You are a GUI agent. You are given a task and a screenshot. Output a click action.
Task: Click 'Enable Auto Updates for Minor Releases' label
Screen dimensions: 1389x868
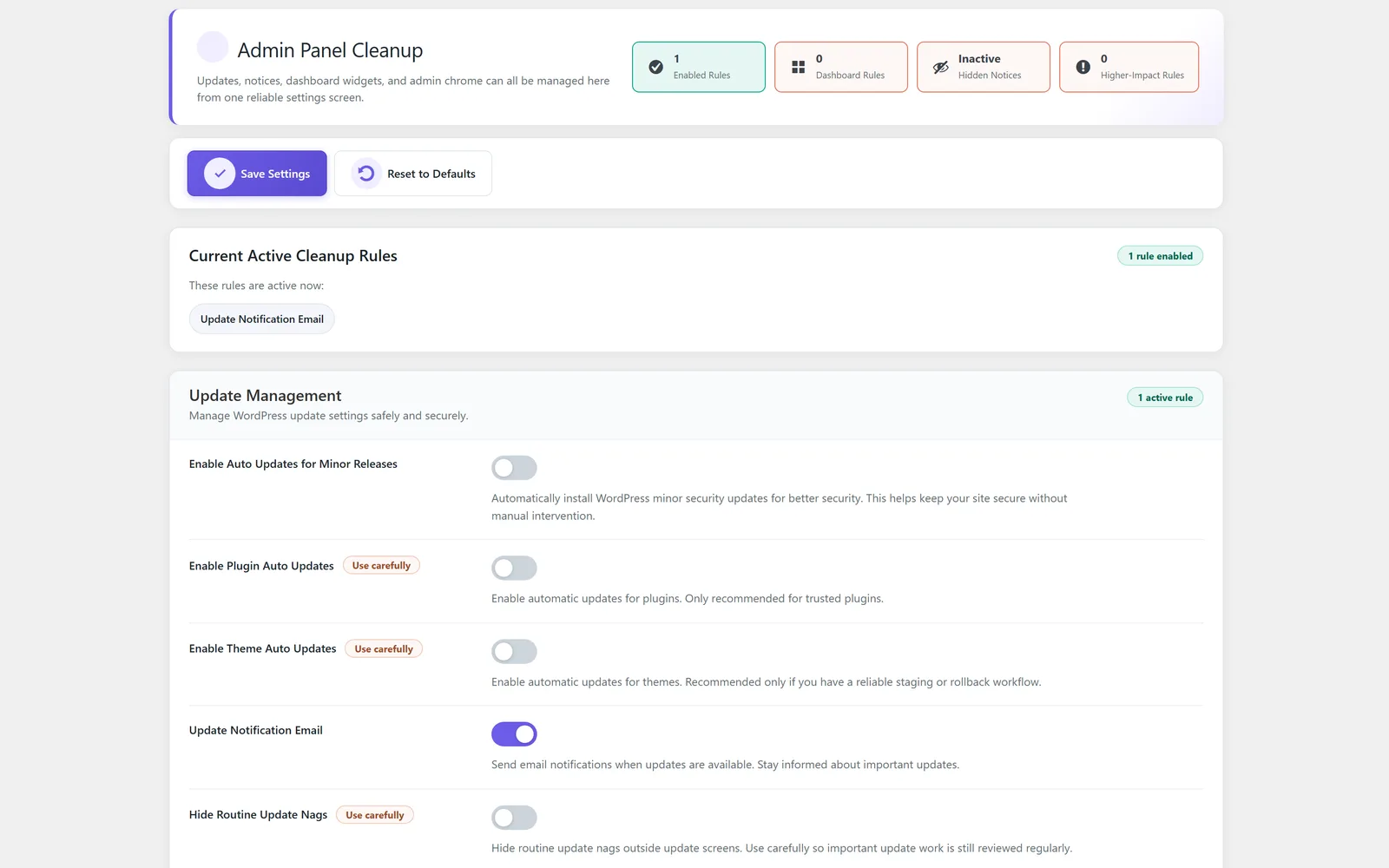click(x=293, y=464)
